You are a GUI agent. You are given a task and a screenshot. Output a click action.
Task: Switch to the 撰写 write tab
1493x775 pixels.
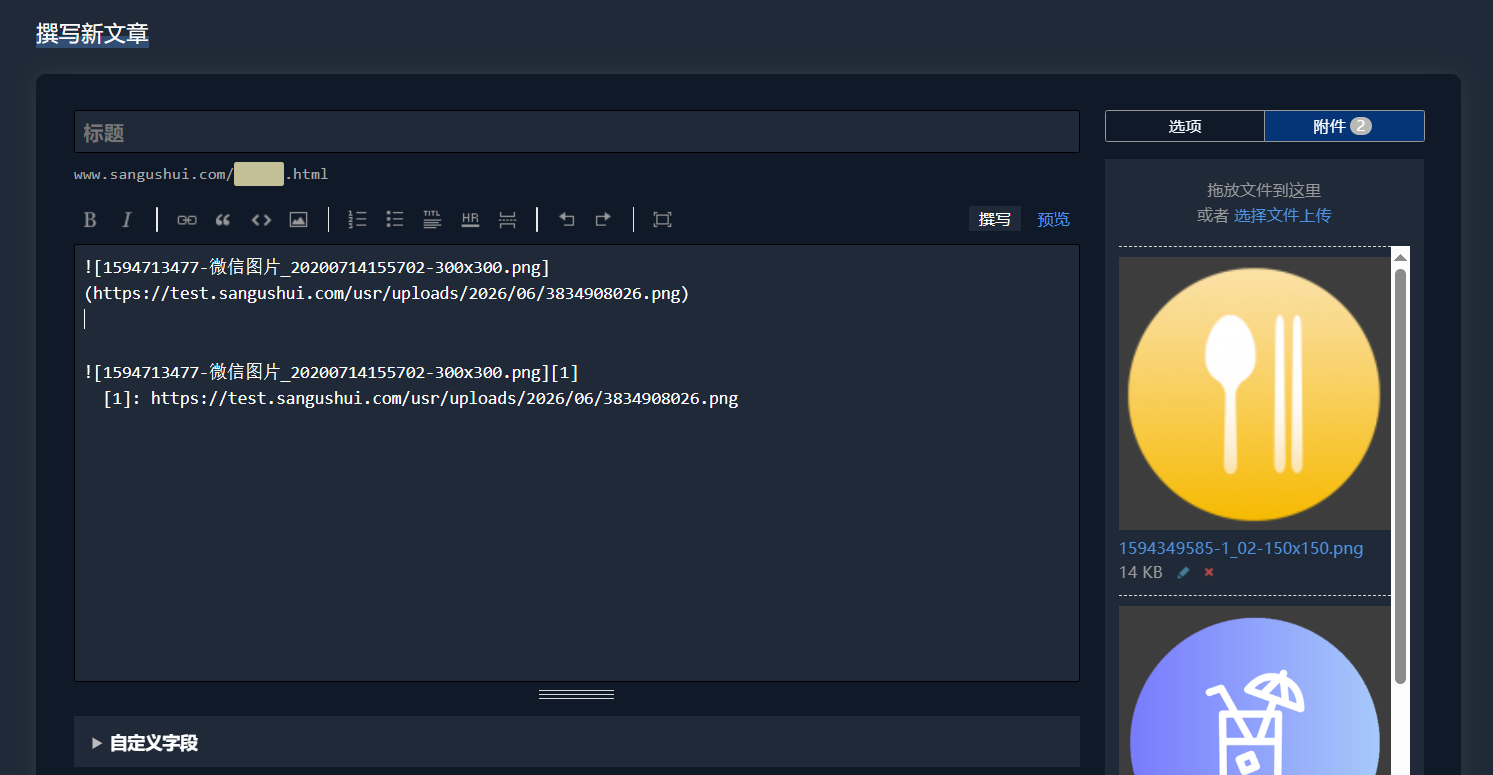pos(995,219)
